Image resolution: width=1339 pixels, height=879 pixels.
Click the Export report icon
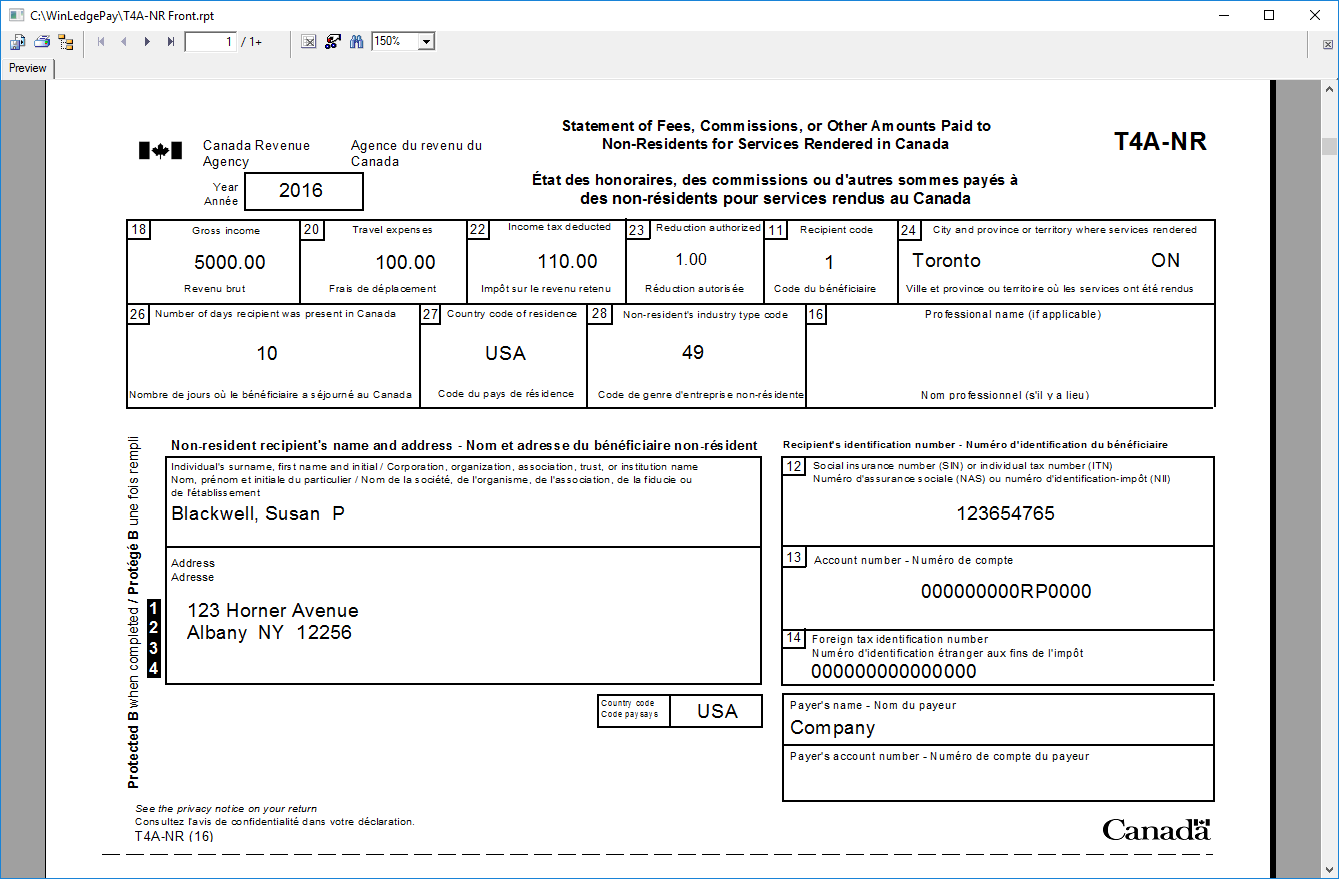pyautogui.click(x=17, y=42)
